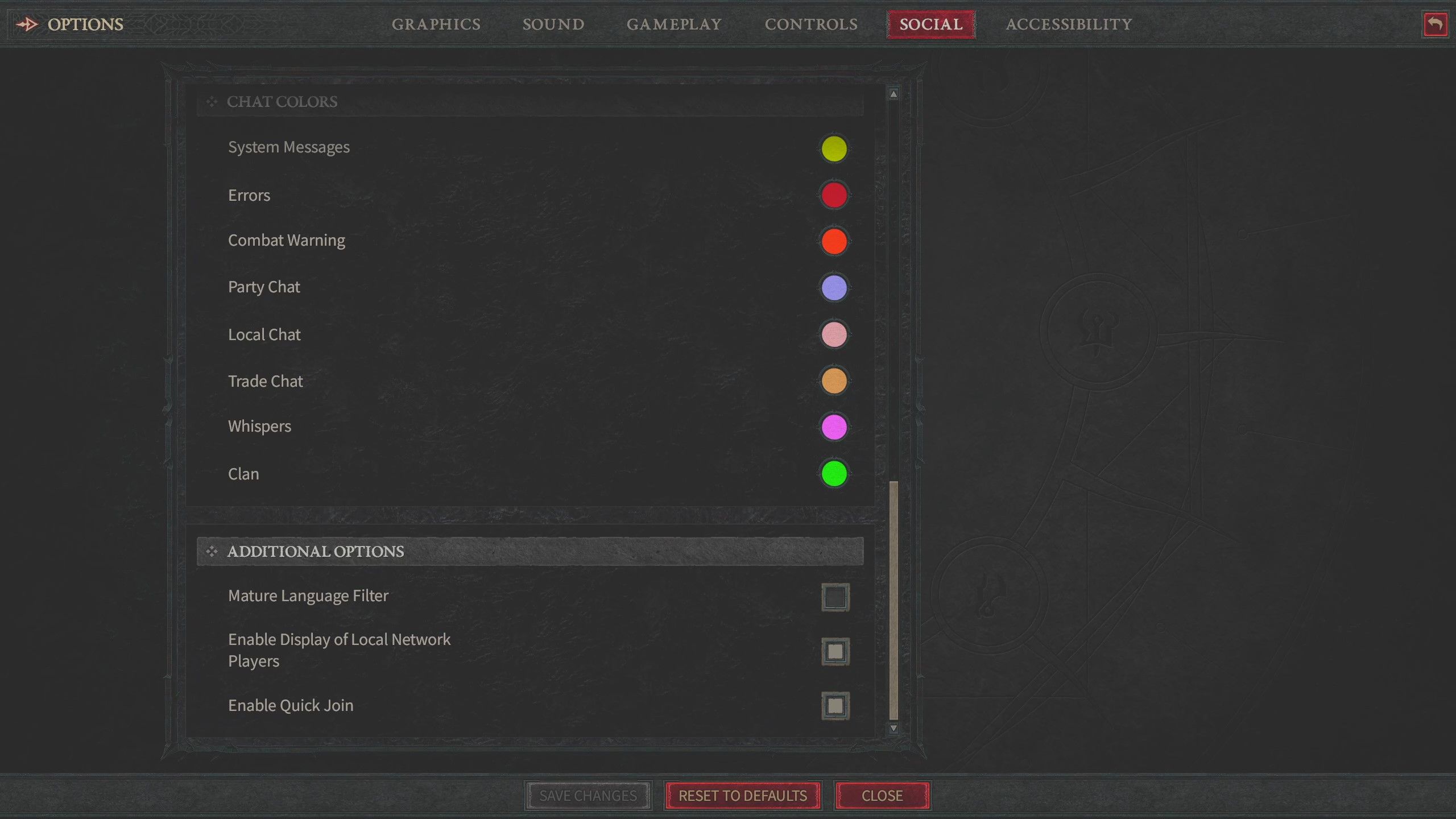This screenshot has height=819, width=1456.
Task: Click the Chat Colors section decorator icon
Action: pos(212,101)
